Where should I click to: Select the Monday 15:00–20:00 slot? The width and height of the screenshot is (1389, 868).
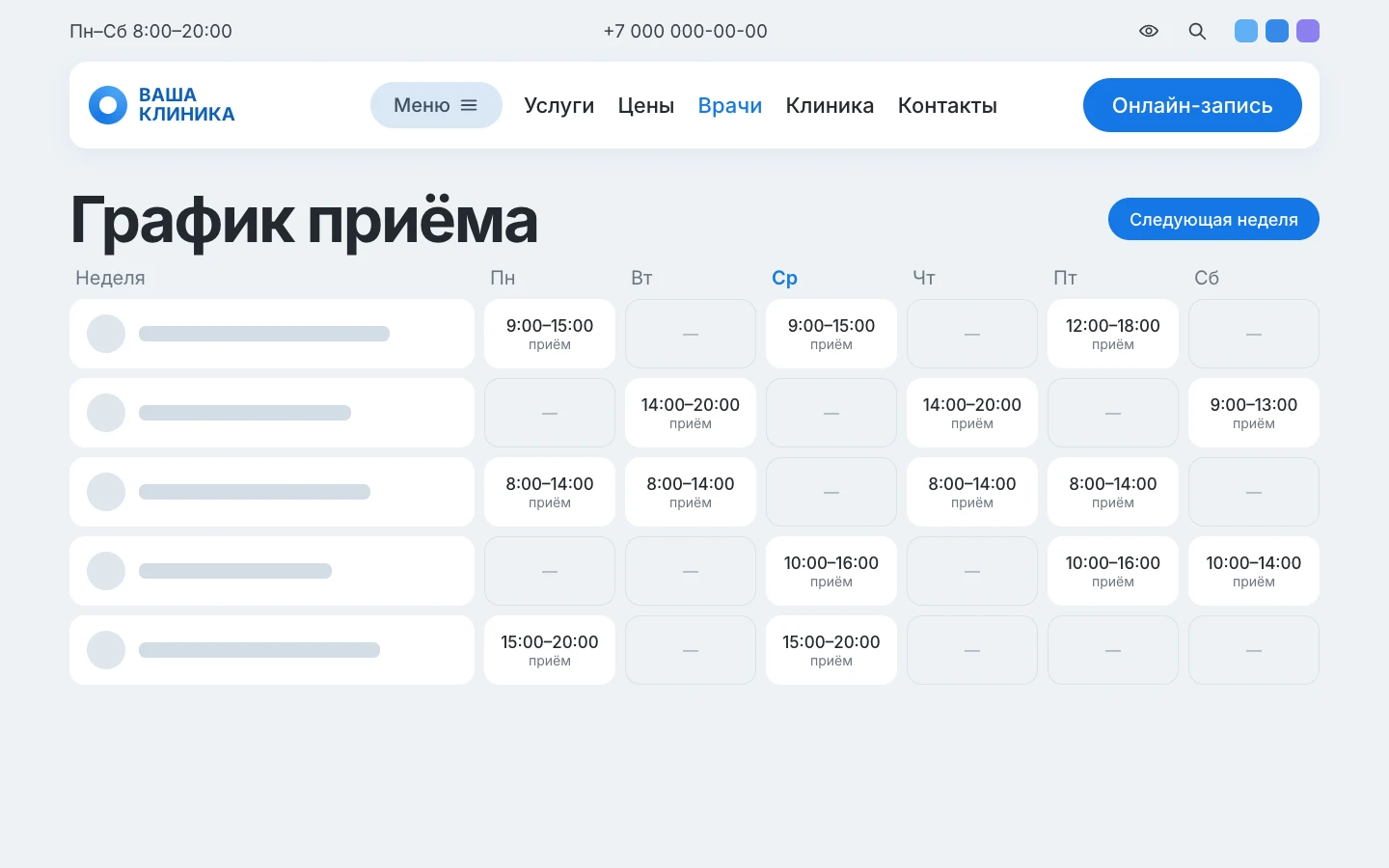pos(550,650)
